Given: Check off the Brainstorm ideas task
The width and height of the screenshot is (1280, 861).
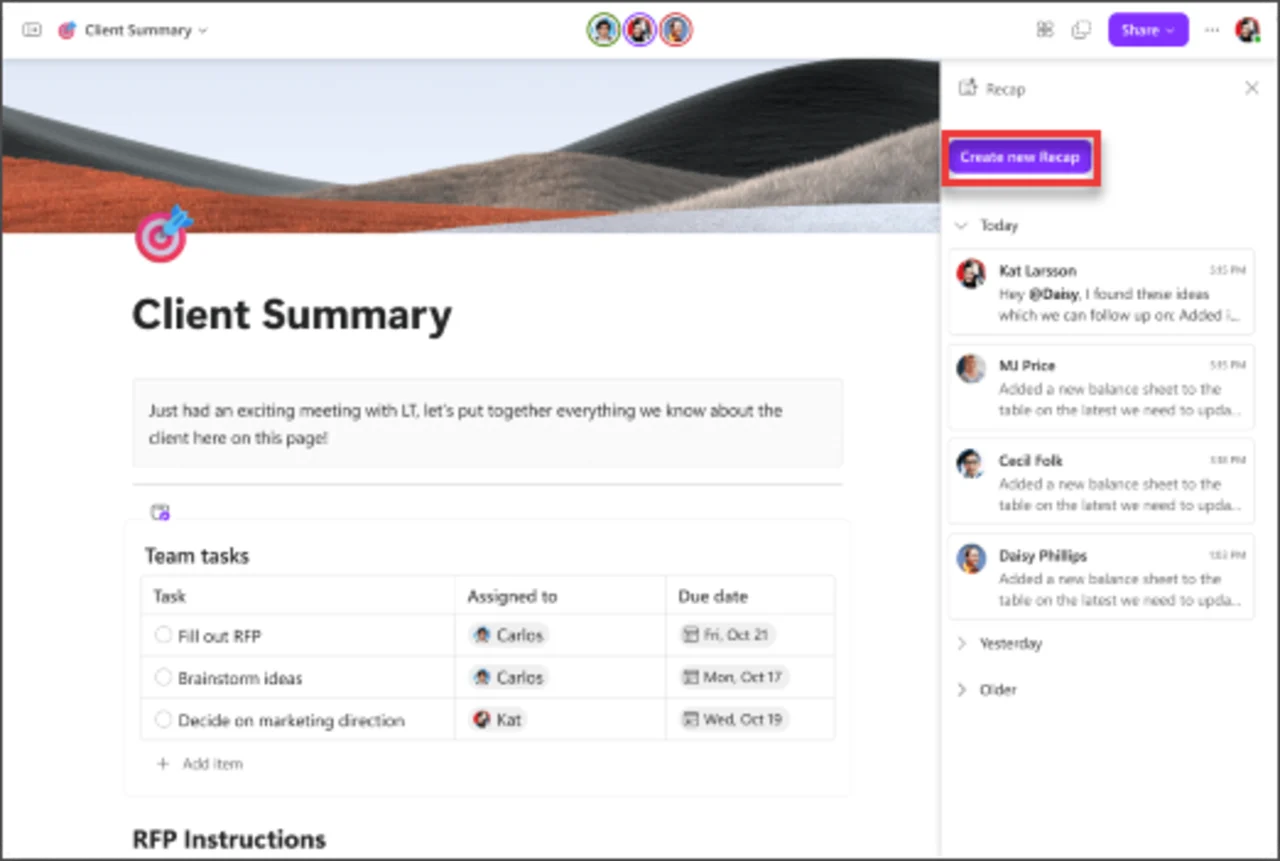Looking at the screenshot, I should [162, 677].
